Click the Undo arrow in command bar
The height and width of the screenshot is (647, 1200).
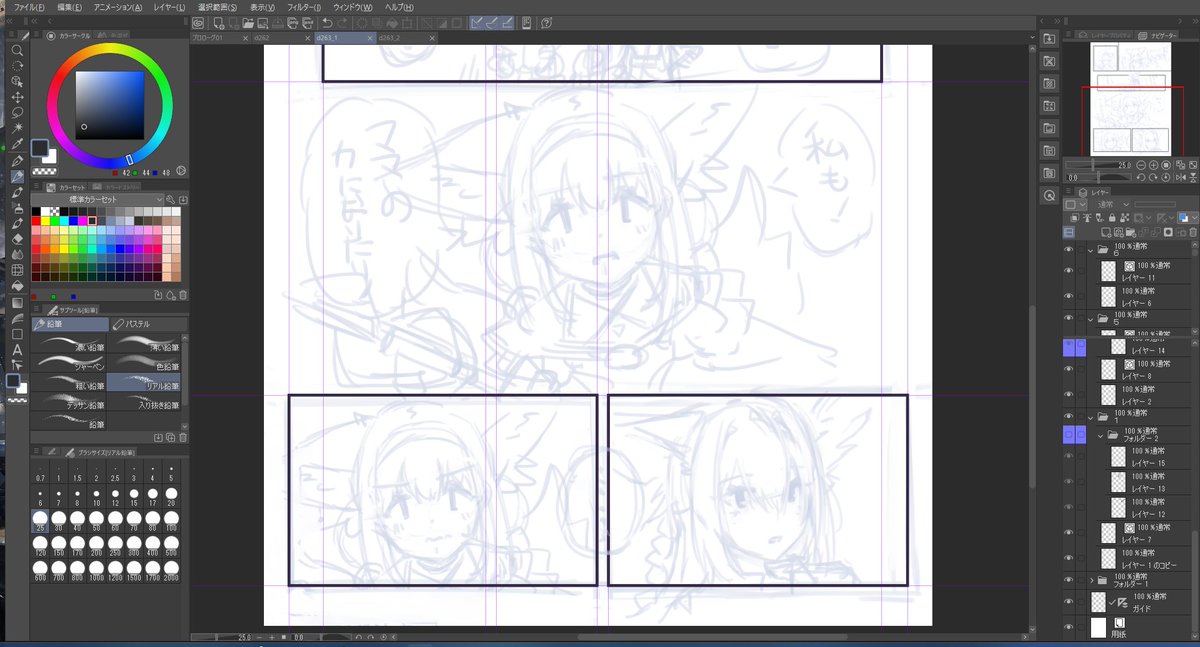(328, 23)
